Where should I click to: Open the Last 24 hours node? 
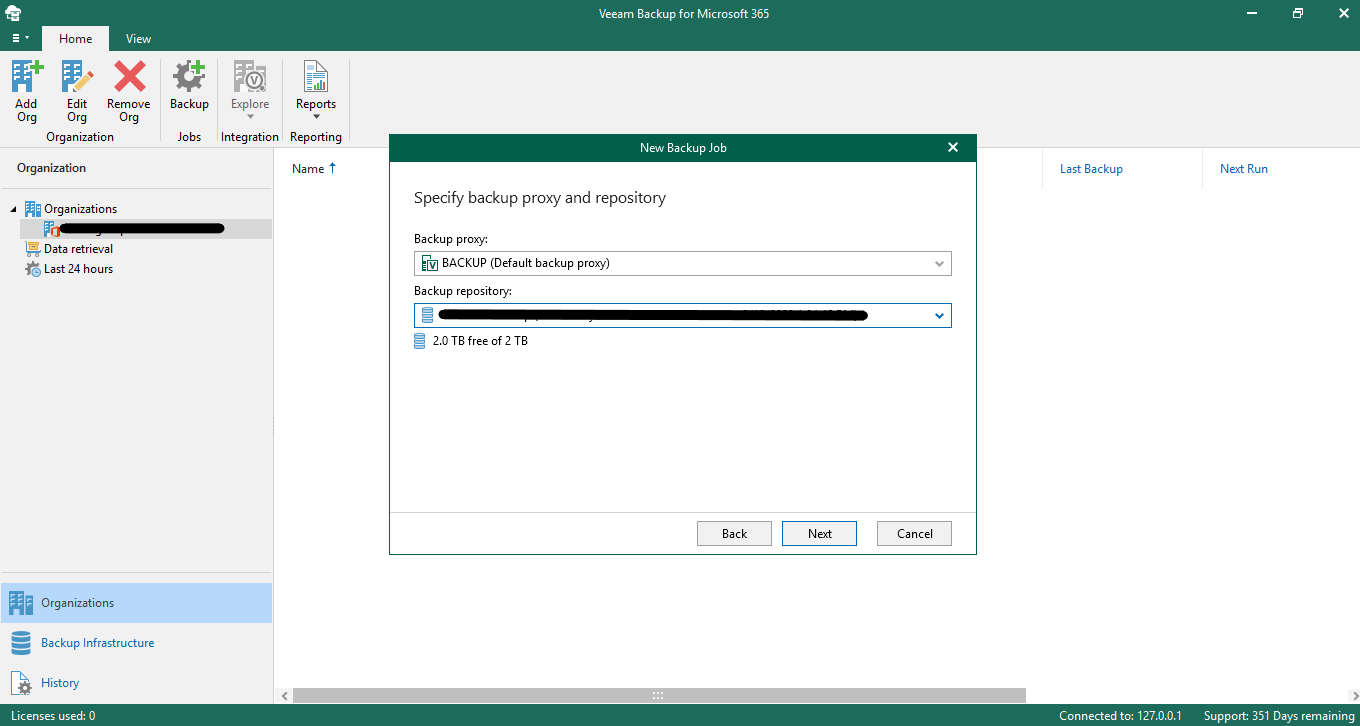point(78,269)
